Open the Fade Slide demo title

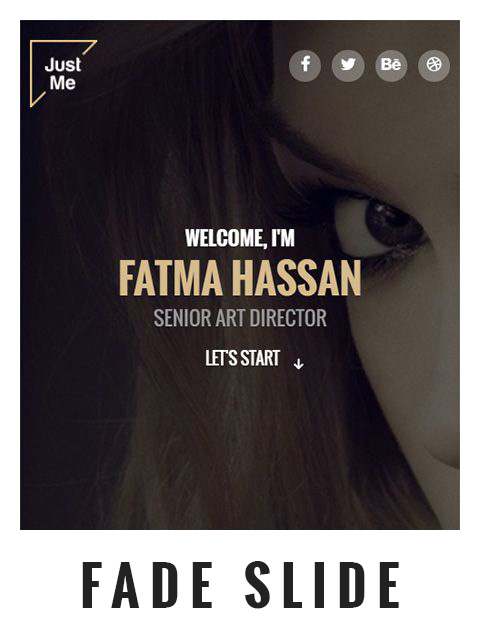coord(241,585)
